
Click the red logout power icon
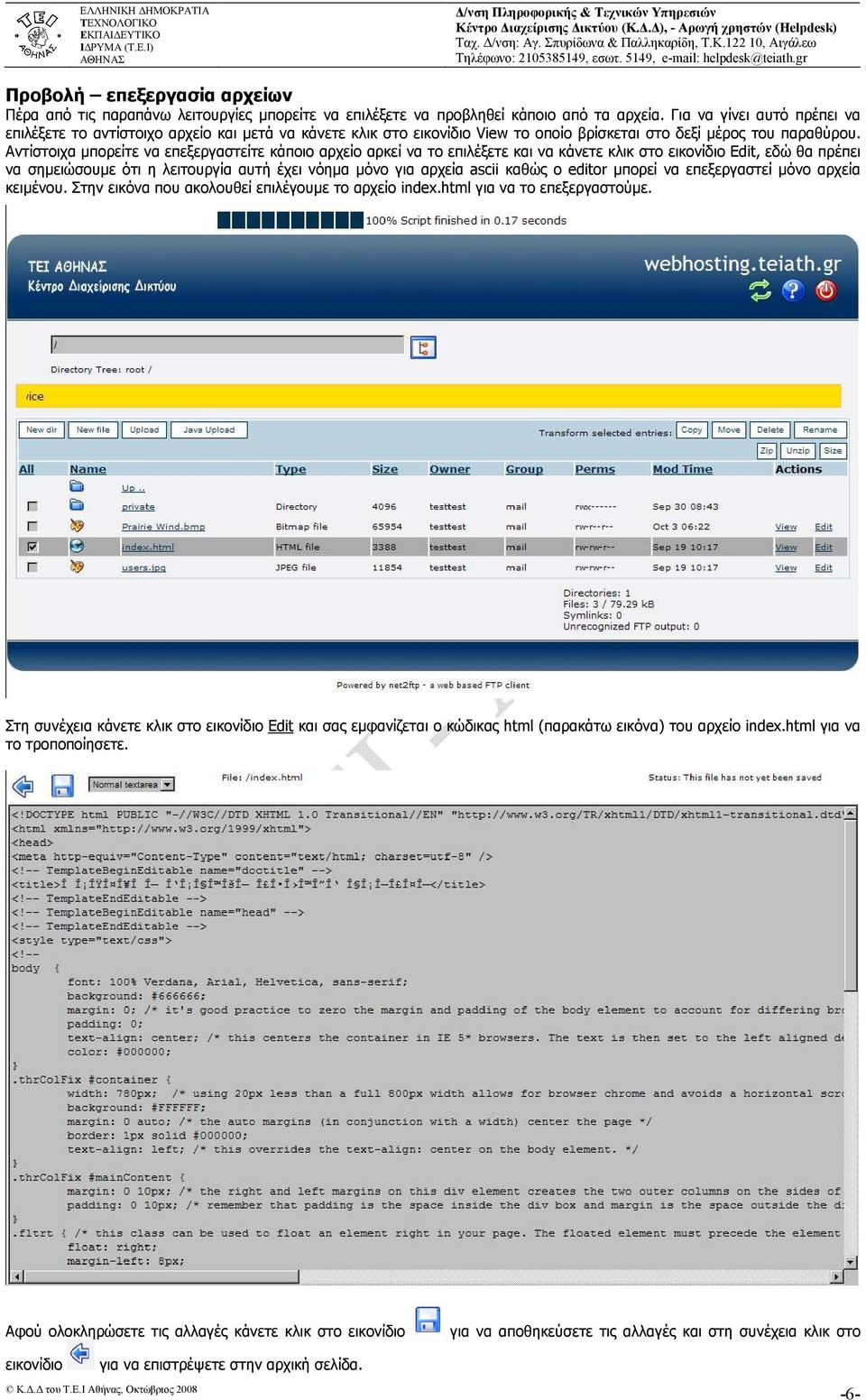(x=825, y=290)
